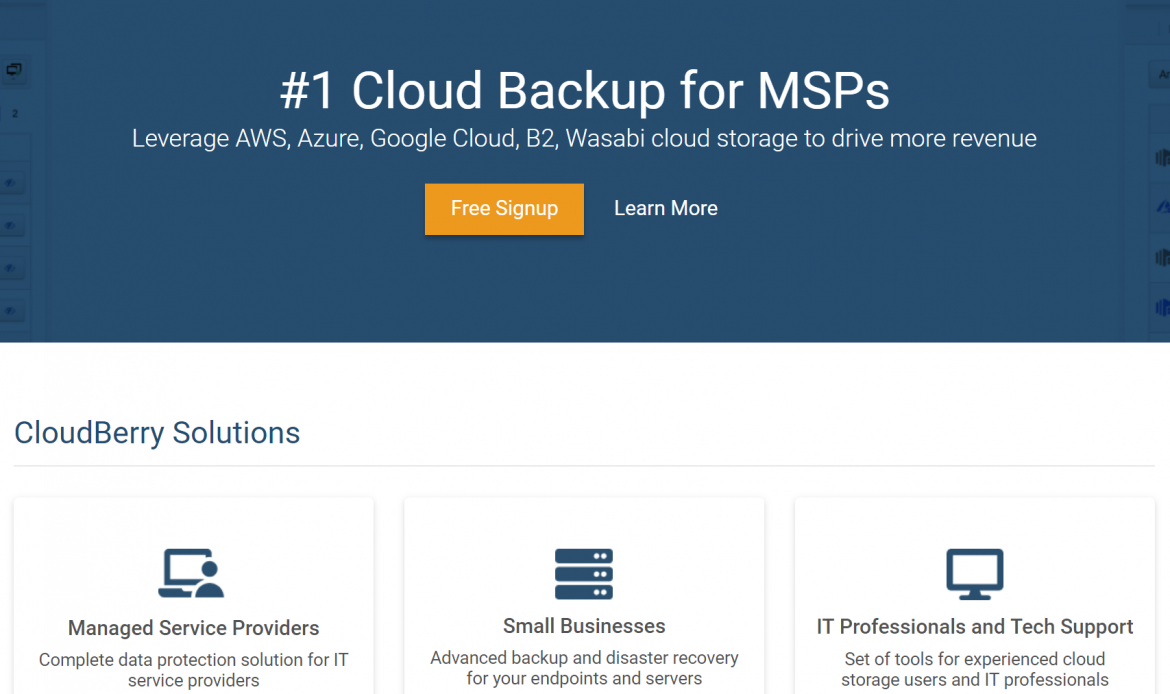Click the Managed Service Providers laptop-user icon
Image resolution: width=1170 pixels, height=694 pixels.
tap(192, 573)
